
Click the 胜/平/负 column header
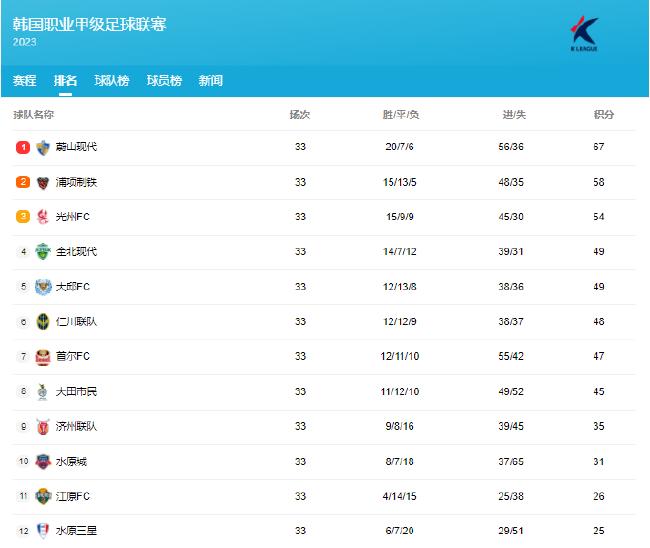[x=400, y=114]
